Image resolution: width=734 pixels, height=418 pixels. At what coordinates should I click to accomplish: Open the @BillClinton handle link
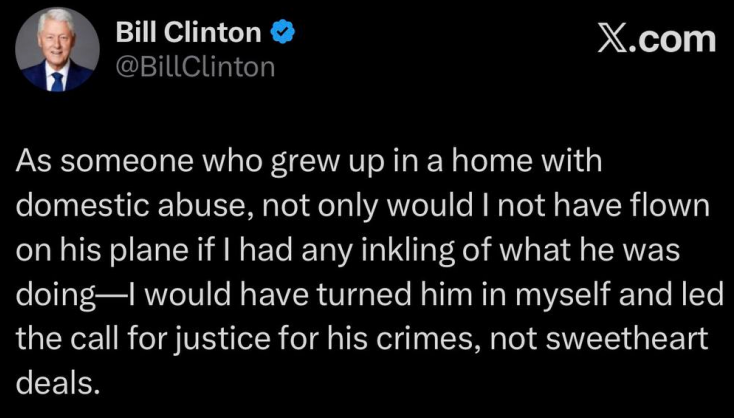pyautogui.click(x=196, y=67)
